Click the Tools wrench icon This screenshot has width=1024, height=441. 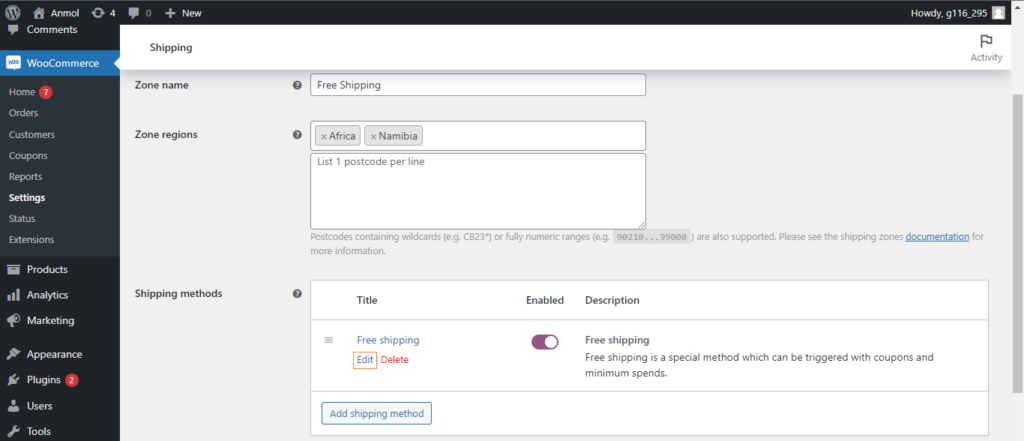click(x=13, y=431)
